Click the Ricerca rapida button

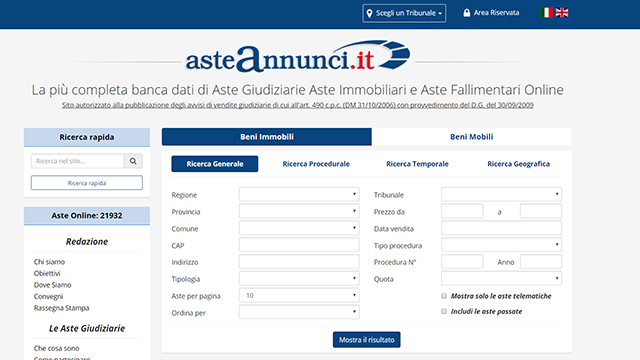coord(87,183)
